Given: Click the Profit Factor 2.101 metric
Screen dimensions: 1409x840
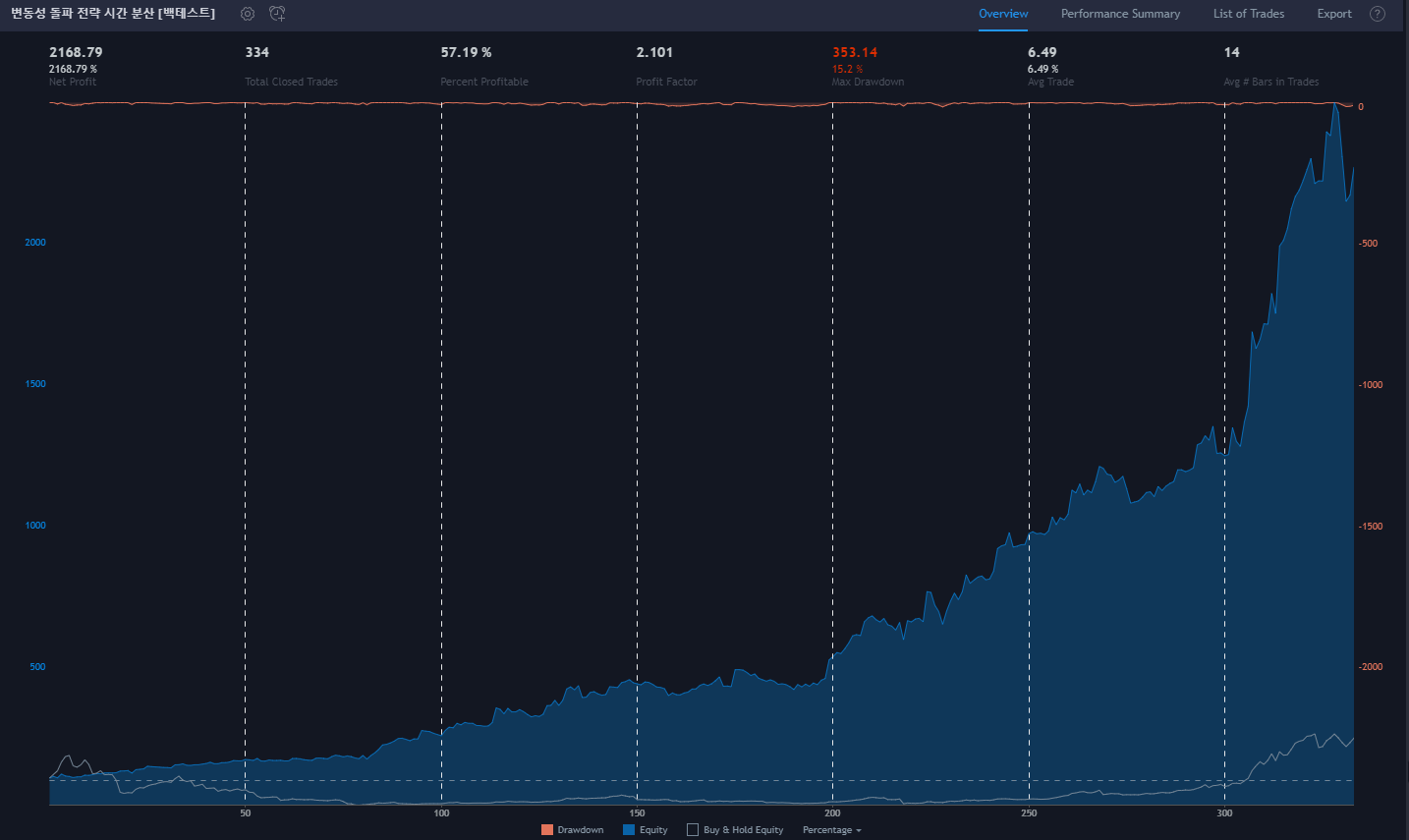Looking at the screenshot, I should [x=654, y=52].
